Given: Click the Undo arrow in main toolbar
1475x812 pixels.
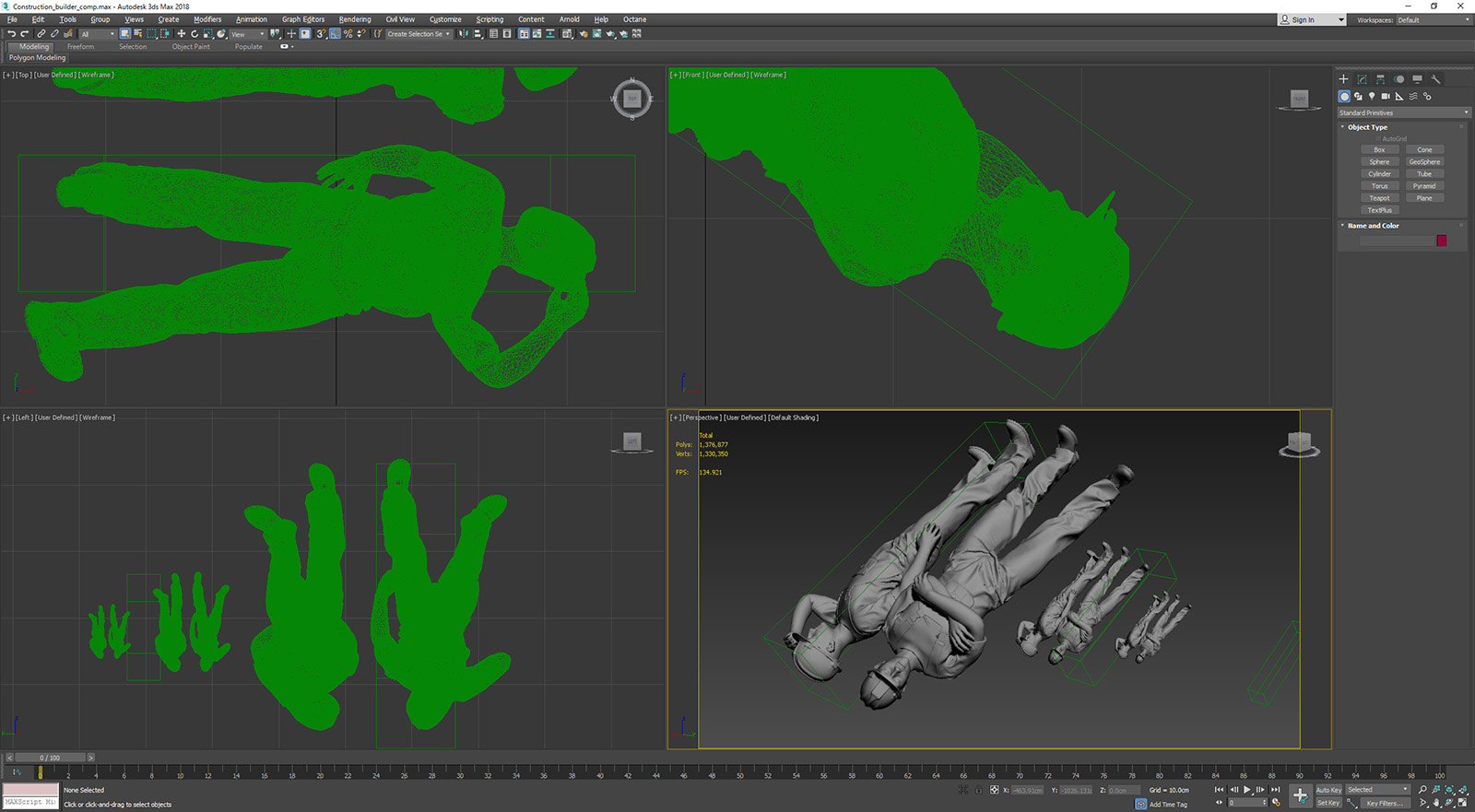Looking at the screenshot, I should [11, 34].
